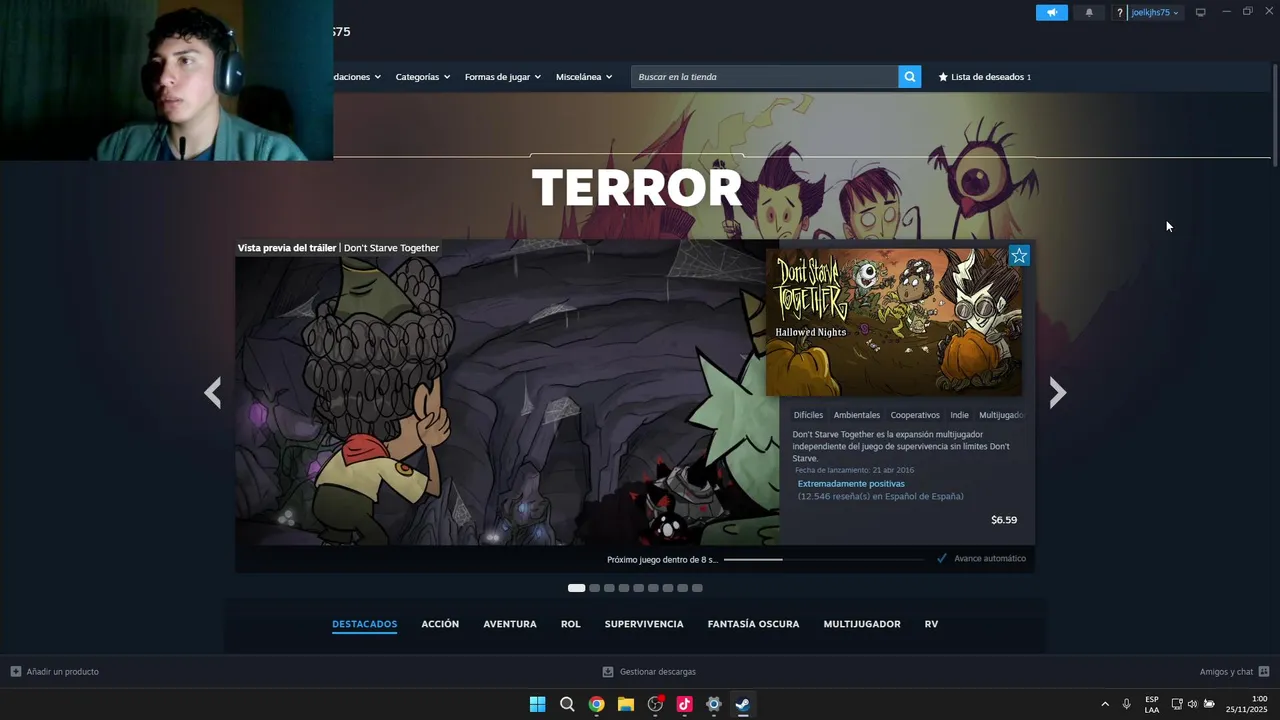Screen dimensions: 1280x720
Task: Go to previous game with left arrow
Action: point(212,392)
